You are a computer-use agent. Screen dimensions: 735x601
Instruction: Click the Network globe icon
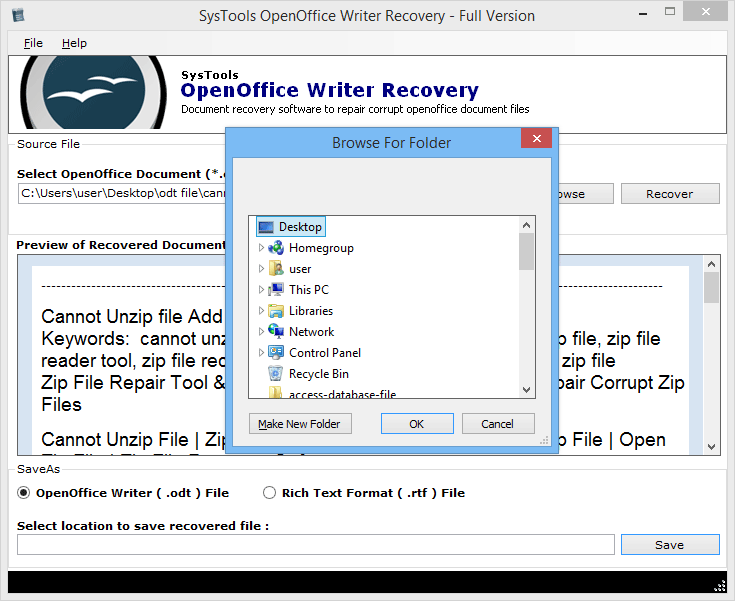tap(276, 331)
